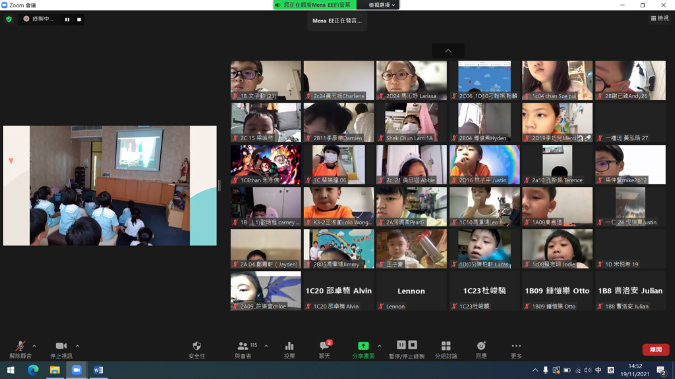This screenshot has width=675, height=379.
Task: Collapse gallery with the up chevron above the videos
Action: (x=448, y=51)
